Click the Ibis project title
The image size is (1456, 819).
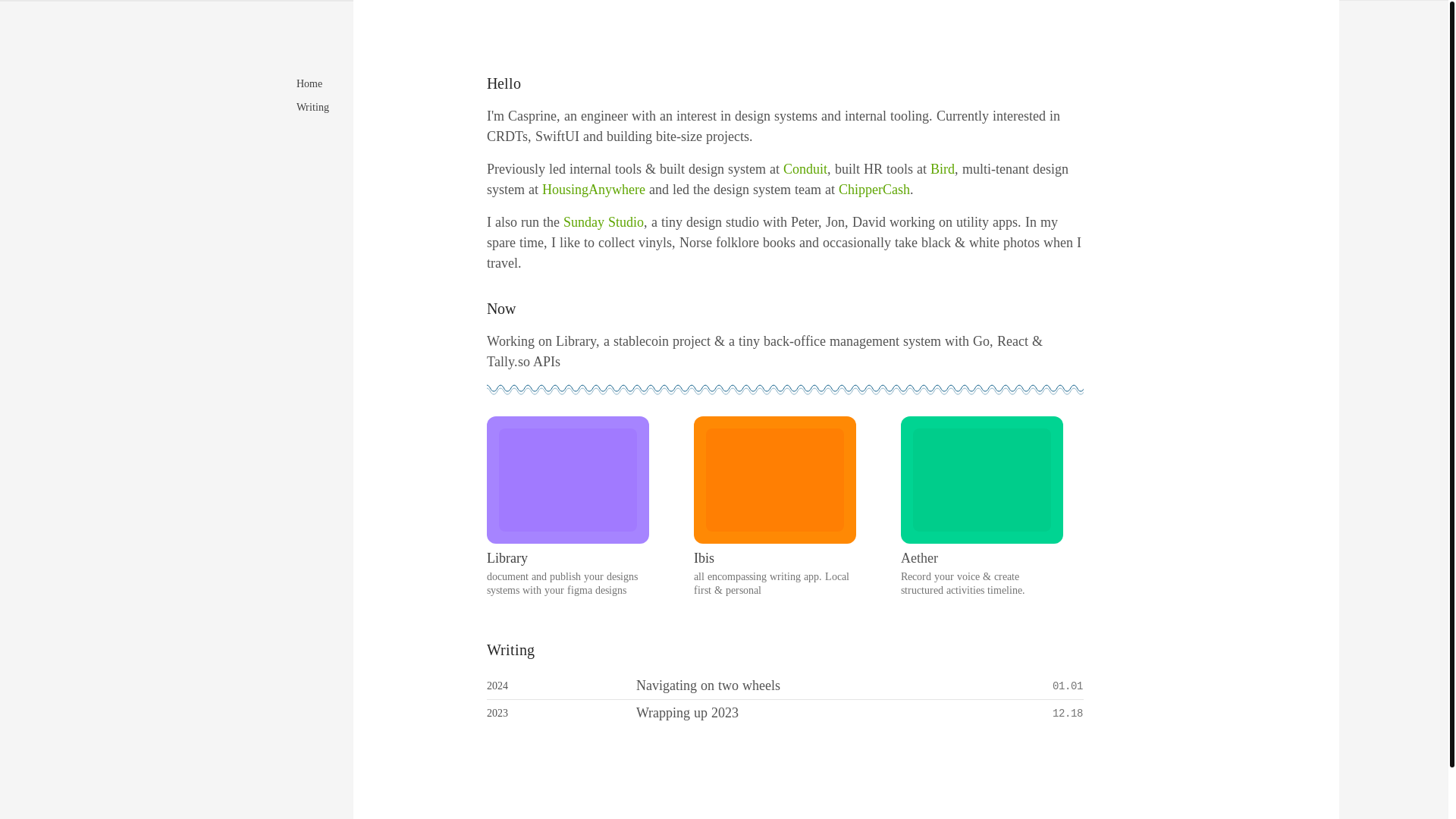704,558
